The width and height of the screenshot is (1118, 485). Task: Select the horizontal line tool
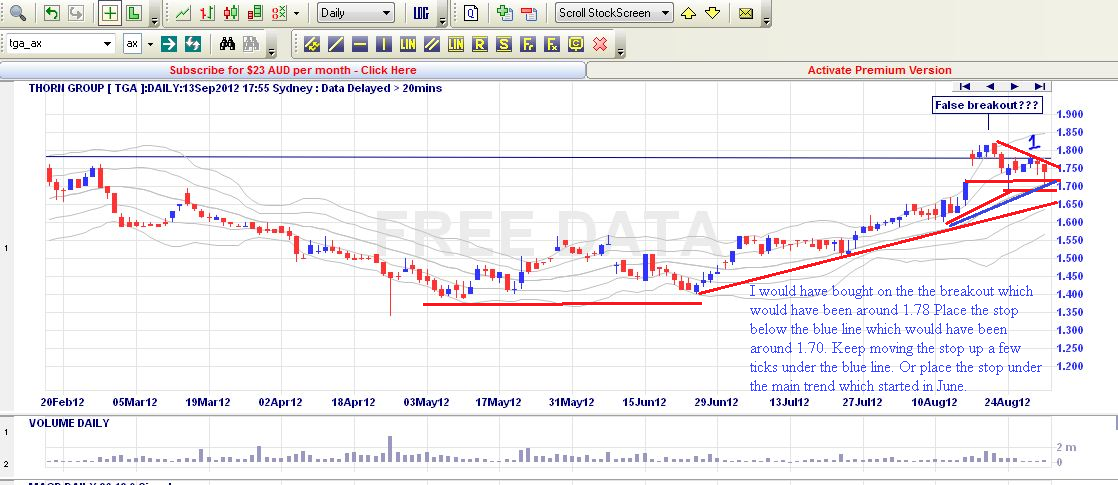coord(360,44)
